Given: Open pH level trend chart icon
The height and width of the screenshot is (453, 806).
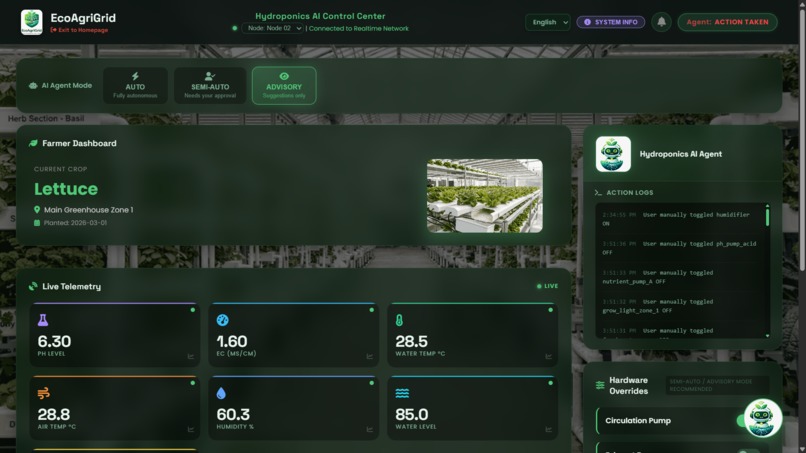Looking at the screenshot, I should 191,356.
